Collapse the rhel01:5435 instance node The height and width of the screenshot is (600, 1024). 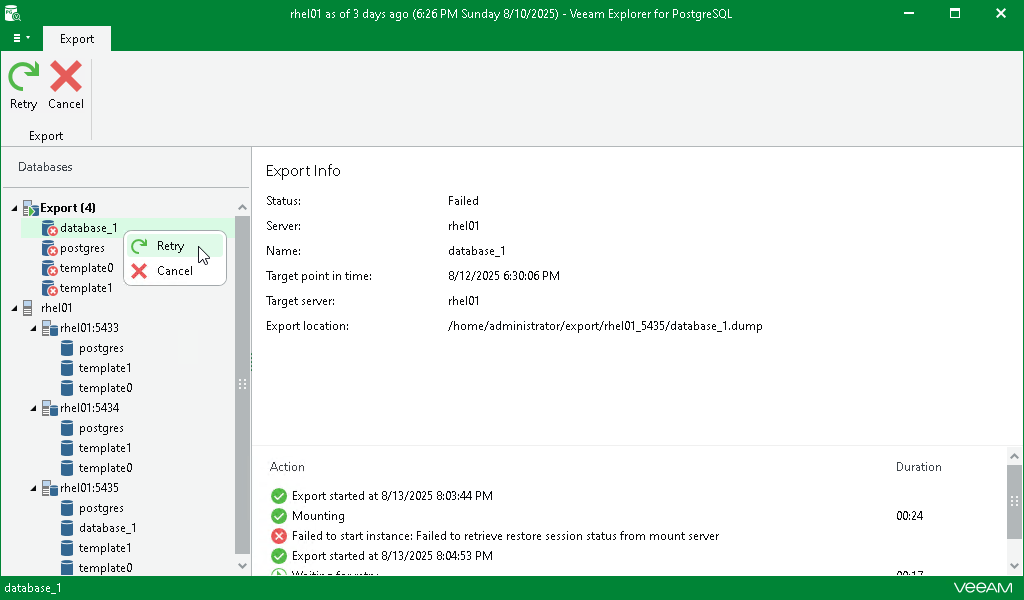pyautogui.click(x=33, y=488)
